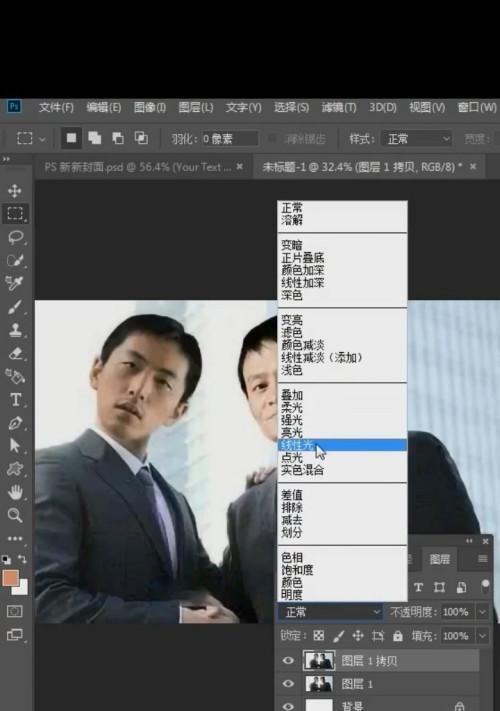Click the 填充 100% value field
Screen dimensions: 500x711
457,636
